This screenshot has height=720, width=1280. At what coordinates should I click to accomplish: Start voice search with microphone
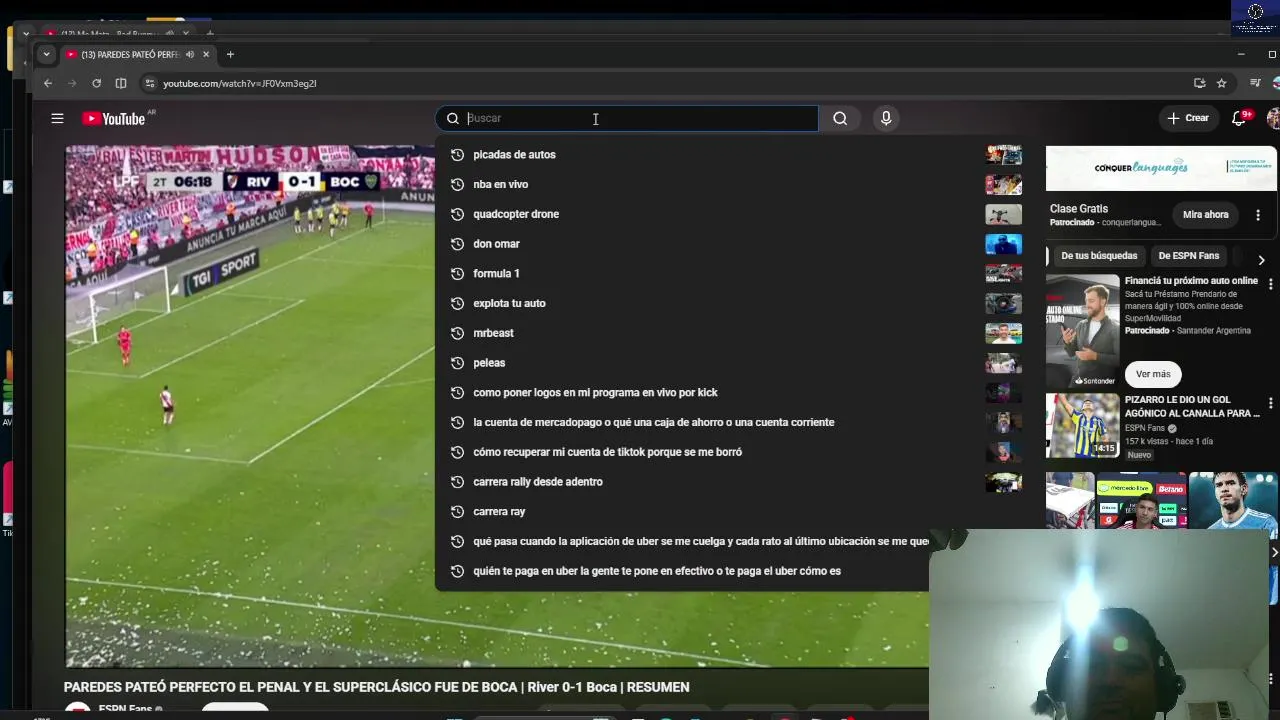[886, 118]
